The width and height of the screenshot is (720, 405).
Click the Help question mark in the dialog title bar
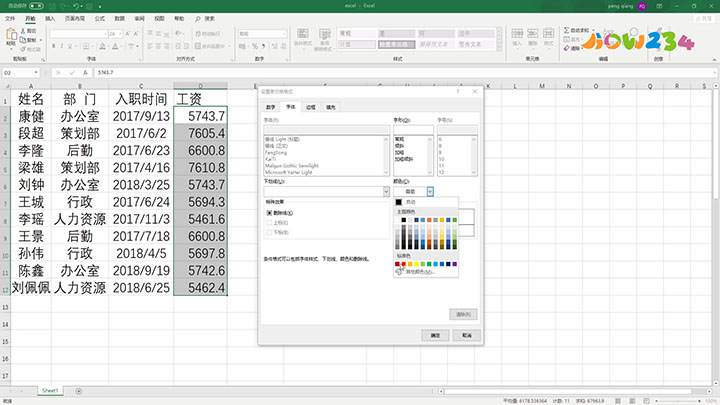click(x=458, y=91)
